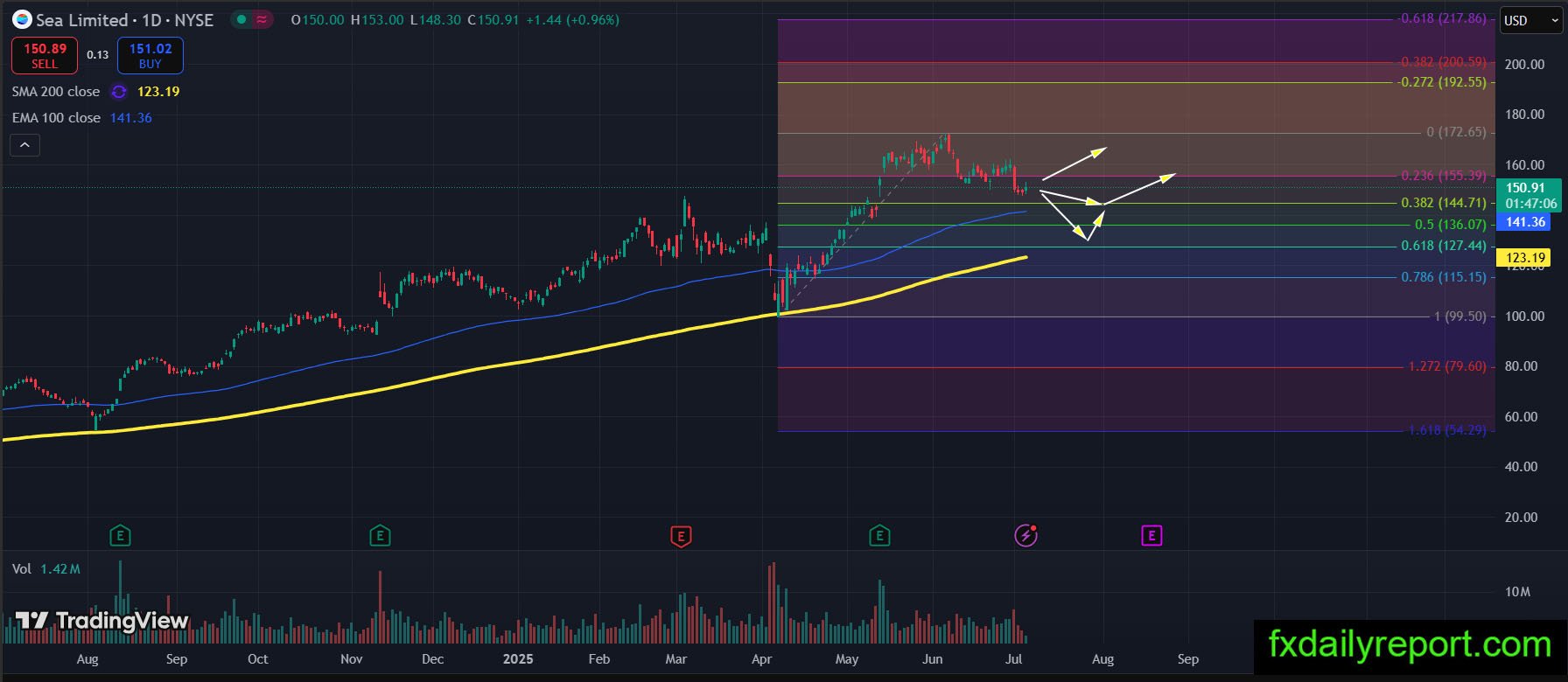Click the 0.618 (127.44) Fibonacci label
Screen dimensions: 1568x682
click(1444, 246)
